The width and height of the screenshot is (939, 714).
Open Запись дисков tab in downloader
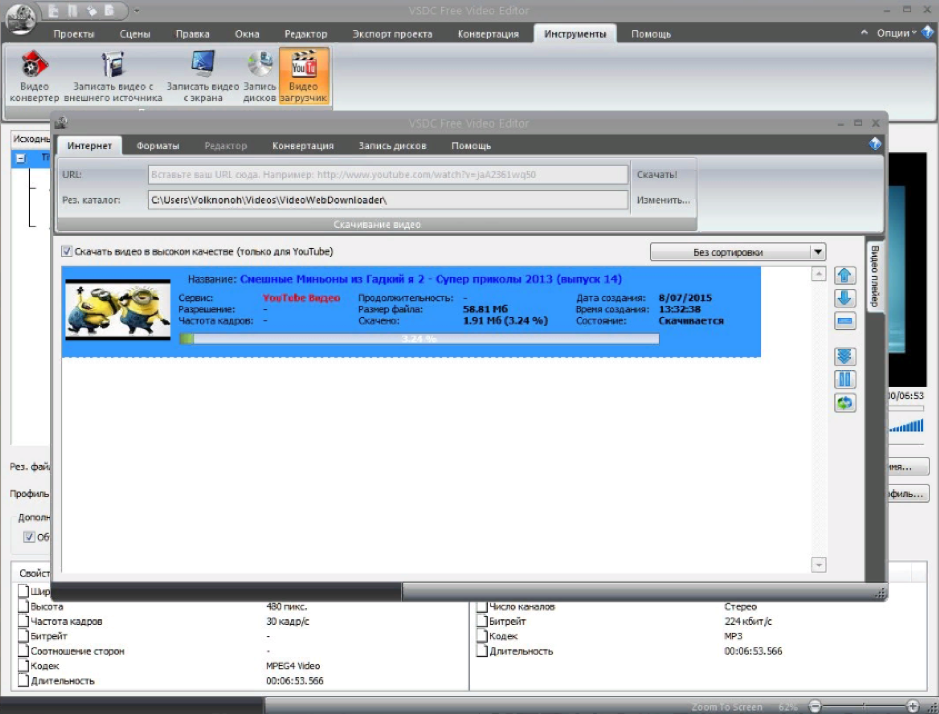(392, 146)
